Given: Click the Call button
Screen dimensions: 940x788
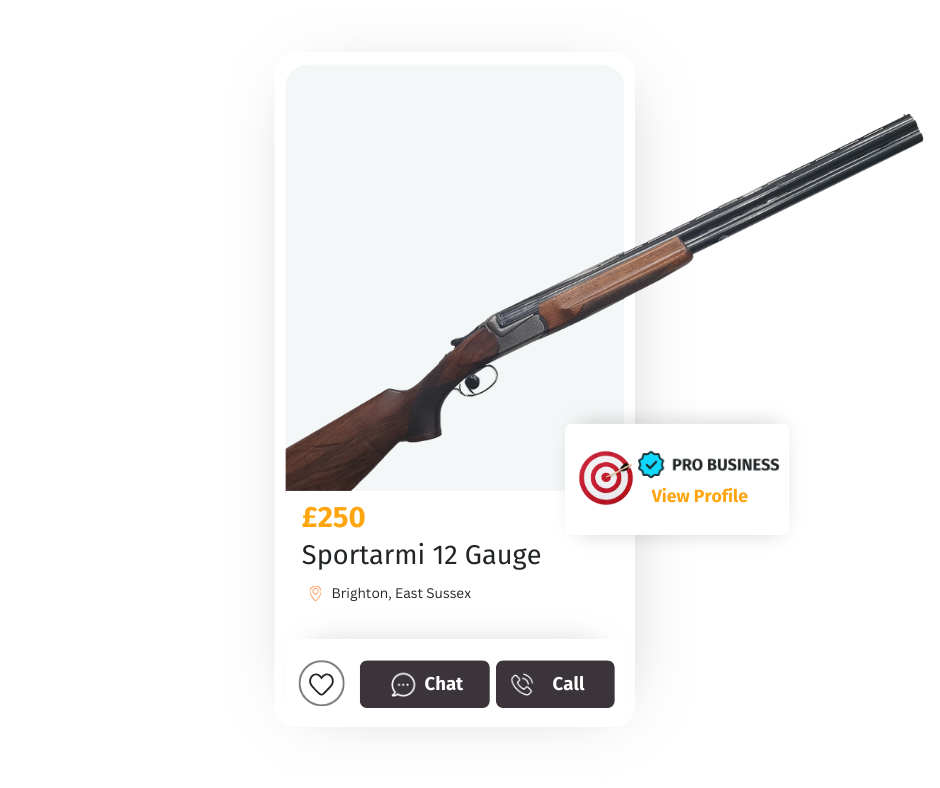Looking at the screenshot, I should pos(555,684).
